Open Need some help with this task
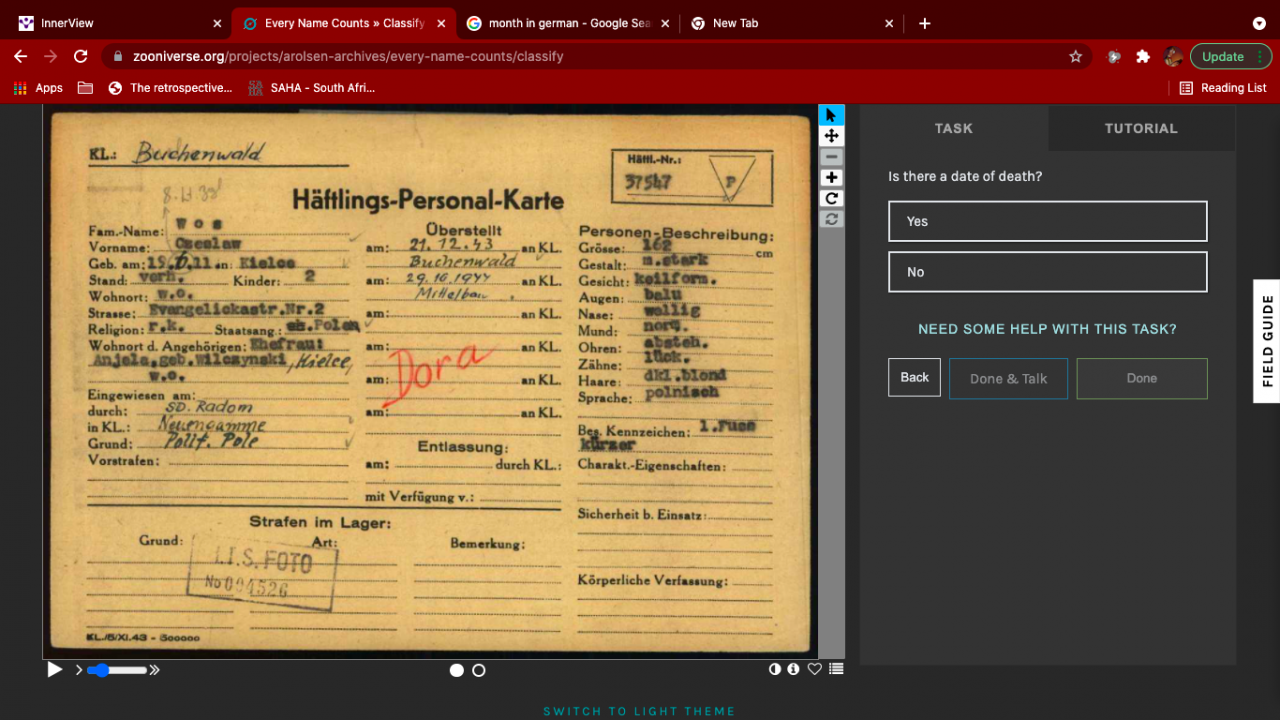The image size is (1280, 720). click(1047, 329)
